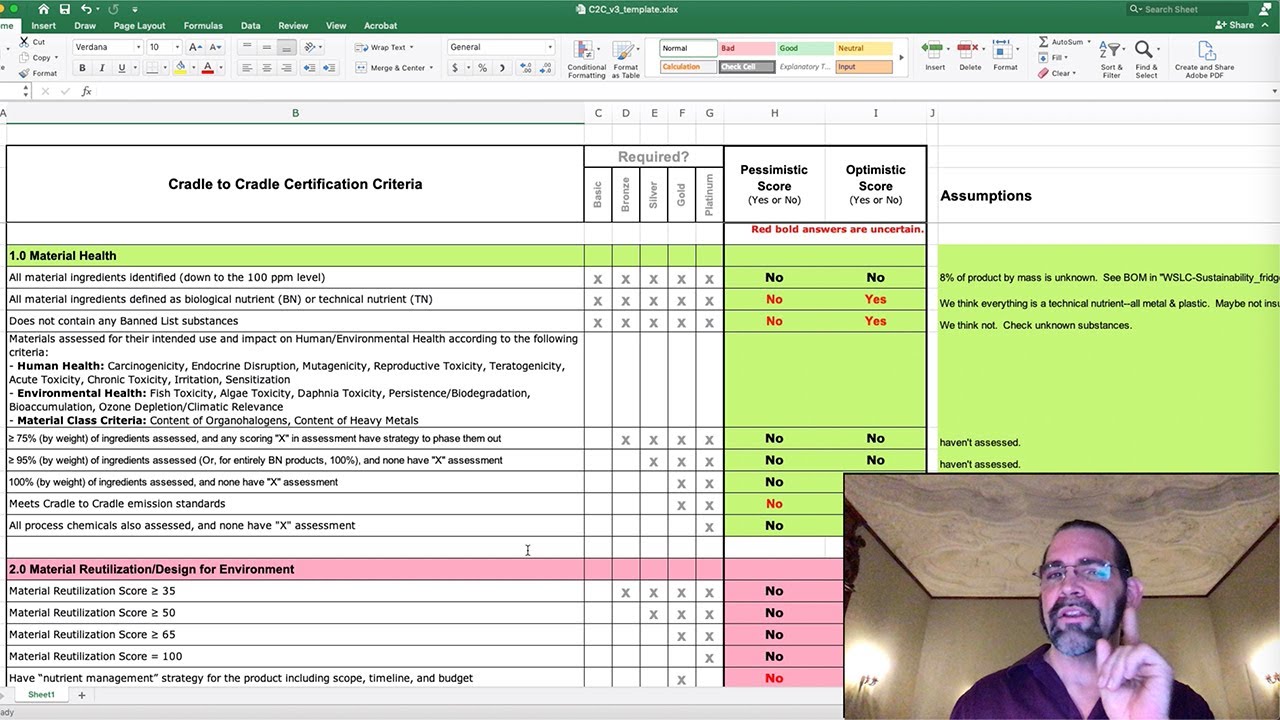Apply percent style to cells

(x=482, y=68)
